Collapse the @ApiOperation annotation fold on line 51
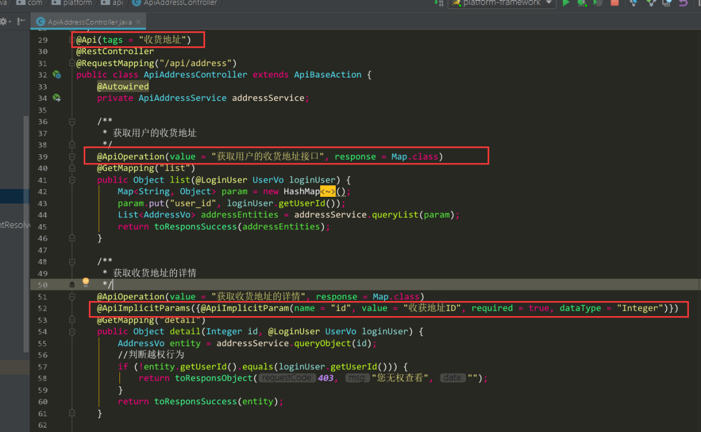 72,296
